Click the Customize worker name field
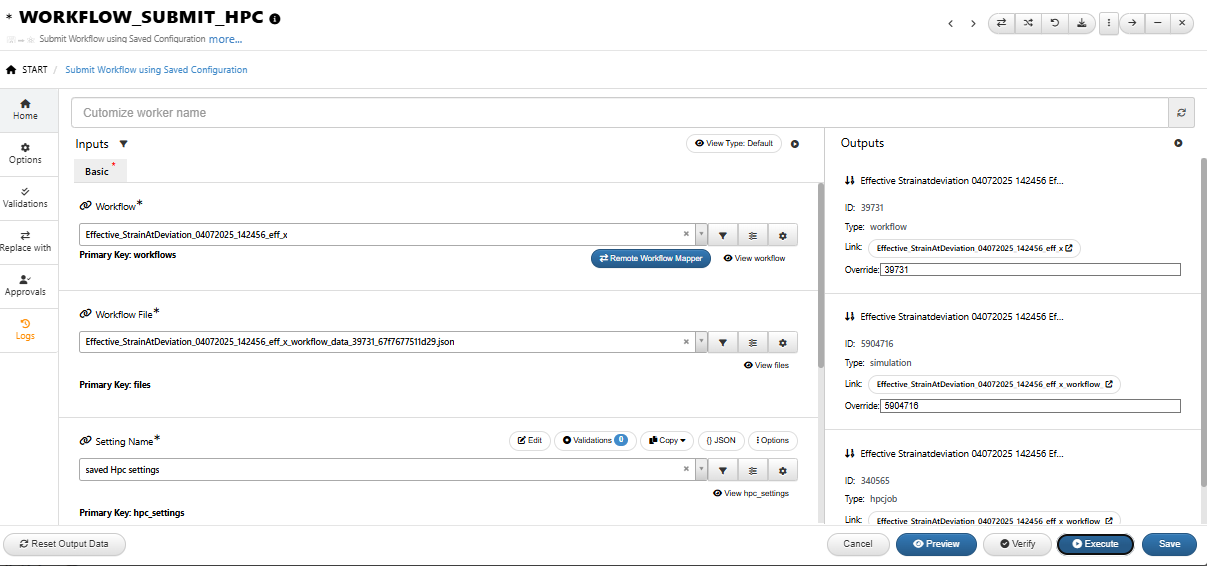1207x566 pixels. [x=620, y=113]
